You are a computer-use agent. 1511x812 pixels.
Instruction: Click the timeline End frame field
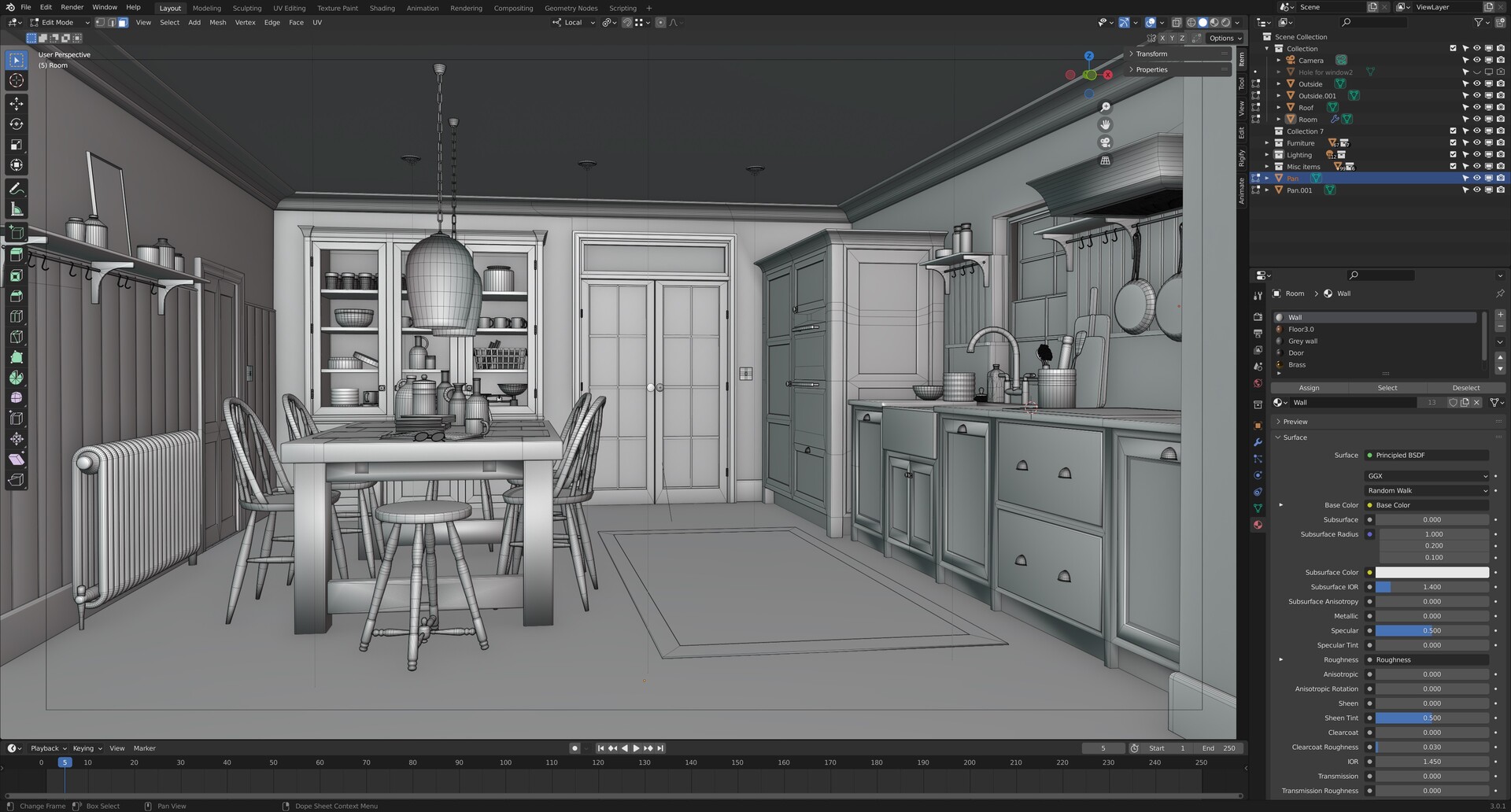pyautogui.click(x=1218, y=748)
